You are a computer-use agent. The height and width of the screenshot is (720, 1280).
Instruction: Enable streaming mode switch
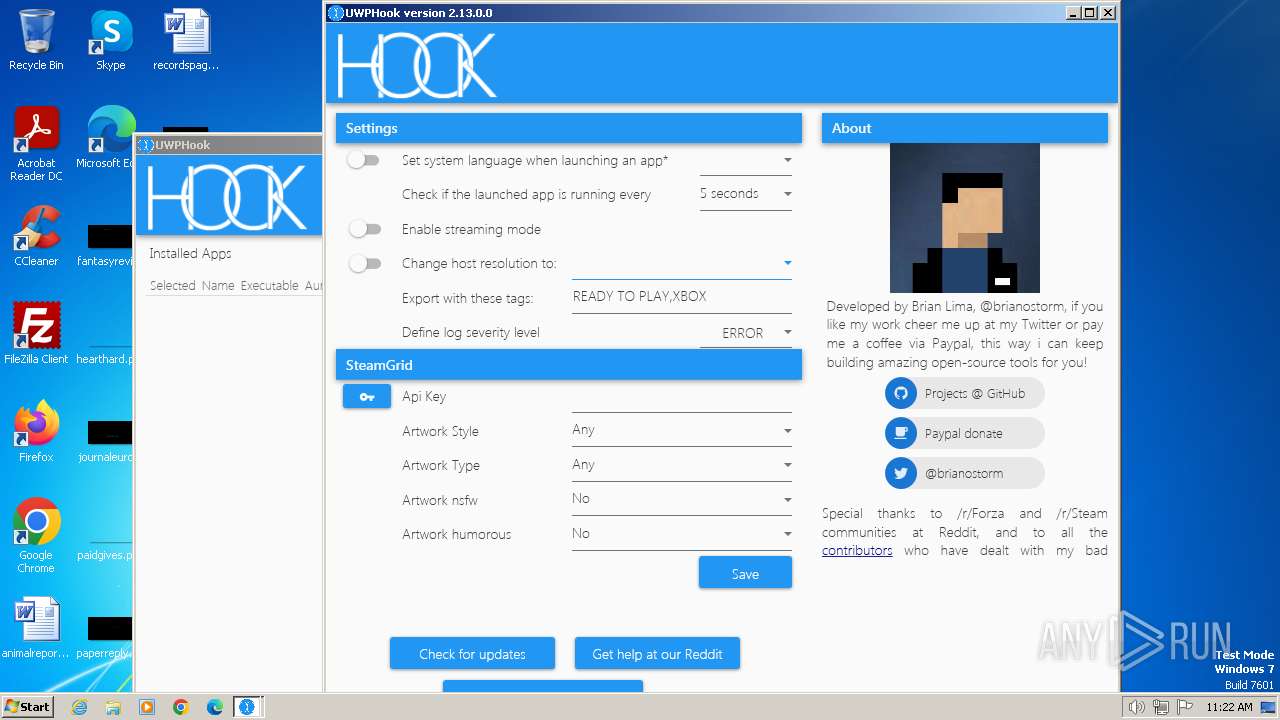pyautogui.click(x=364, y=229)
